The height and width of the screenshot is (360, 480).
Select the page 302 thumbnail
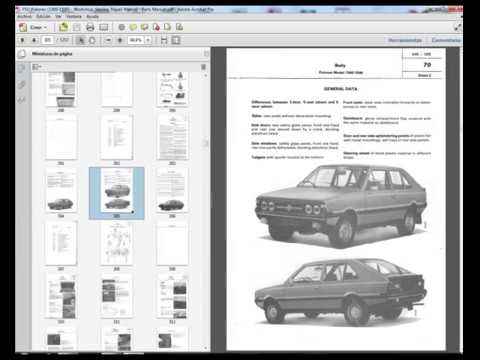click(117, 137)
